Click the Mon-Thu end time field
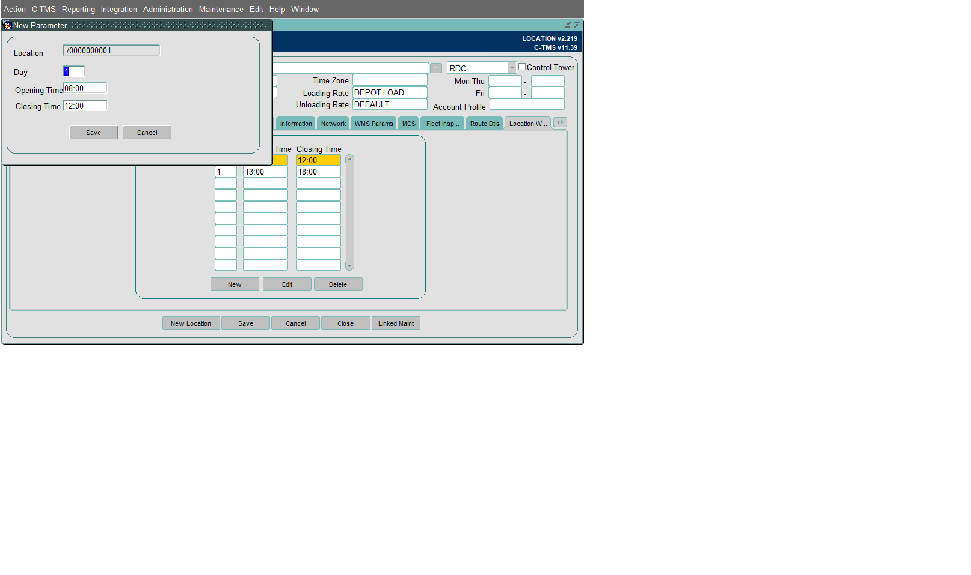Screen dimensions: 971x575 (547, 81)
